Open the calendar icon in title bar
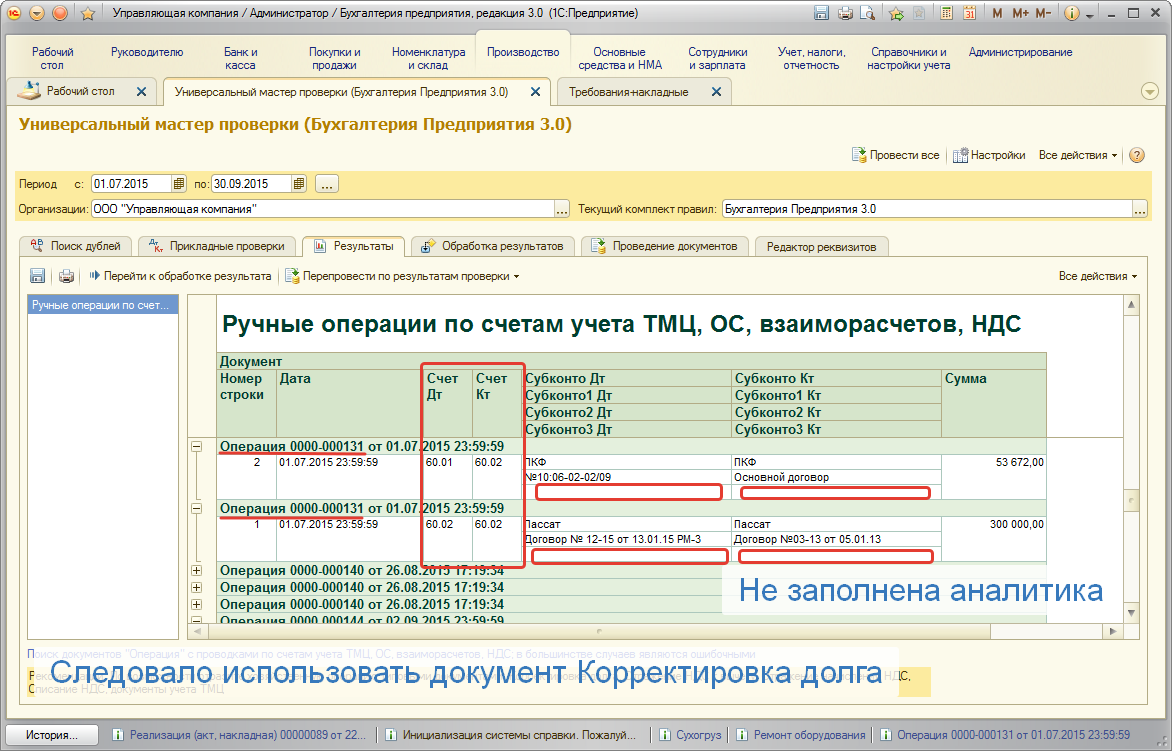This screenshot has height=751, width=1172. 969,13
